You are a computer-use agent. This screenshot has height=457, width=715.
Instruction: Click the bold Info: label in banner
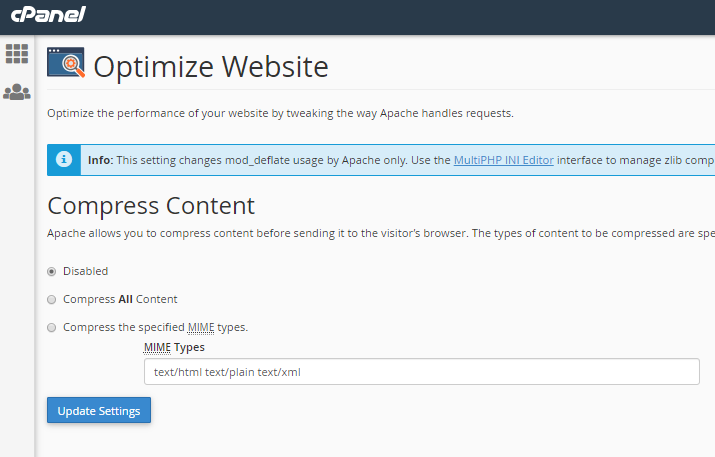[x=100, y=160]
